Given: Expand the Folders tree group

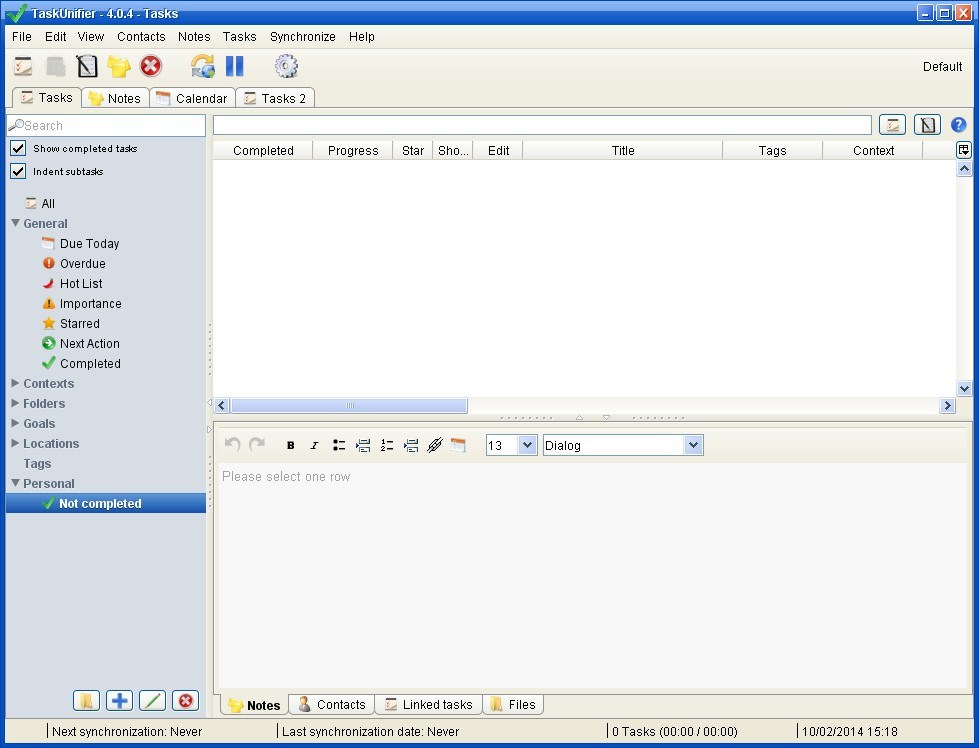Looking at the screenshot, I should (16, 403).
